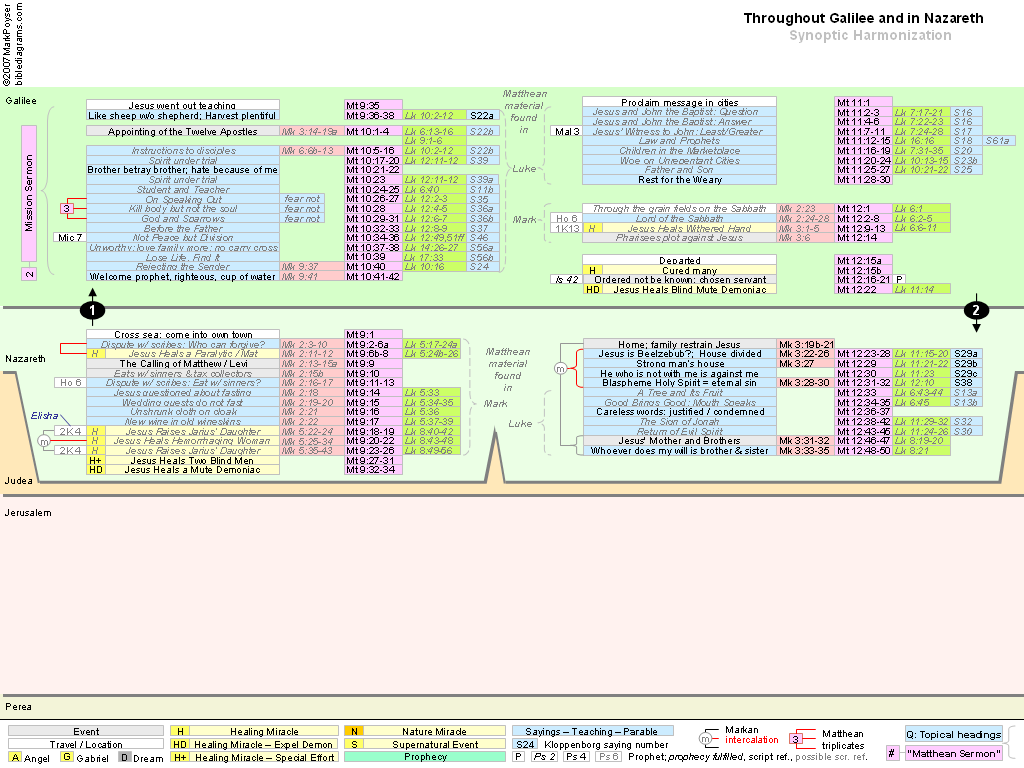
Task: Click the A Angel badge in the legend
Action: pos(16,758)
